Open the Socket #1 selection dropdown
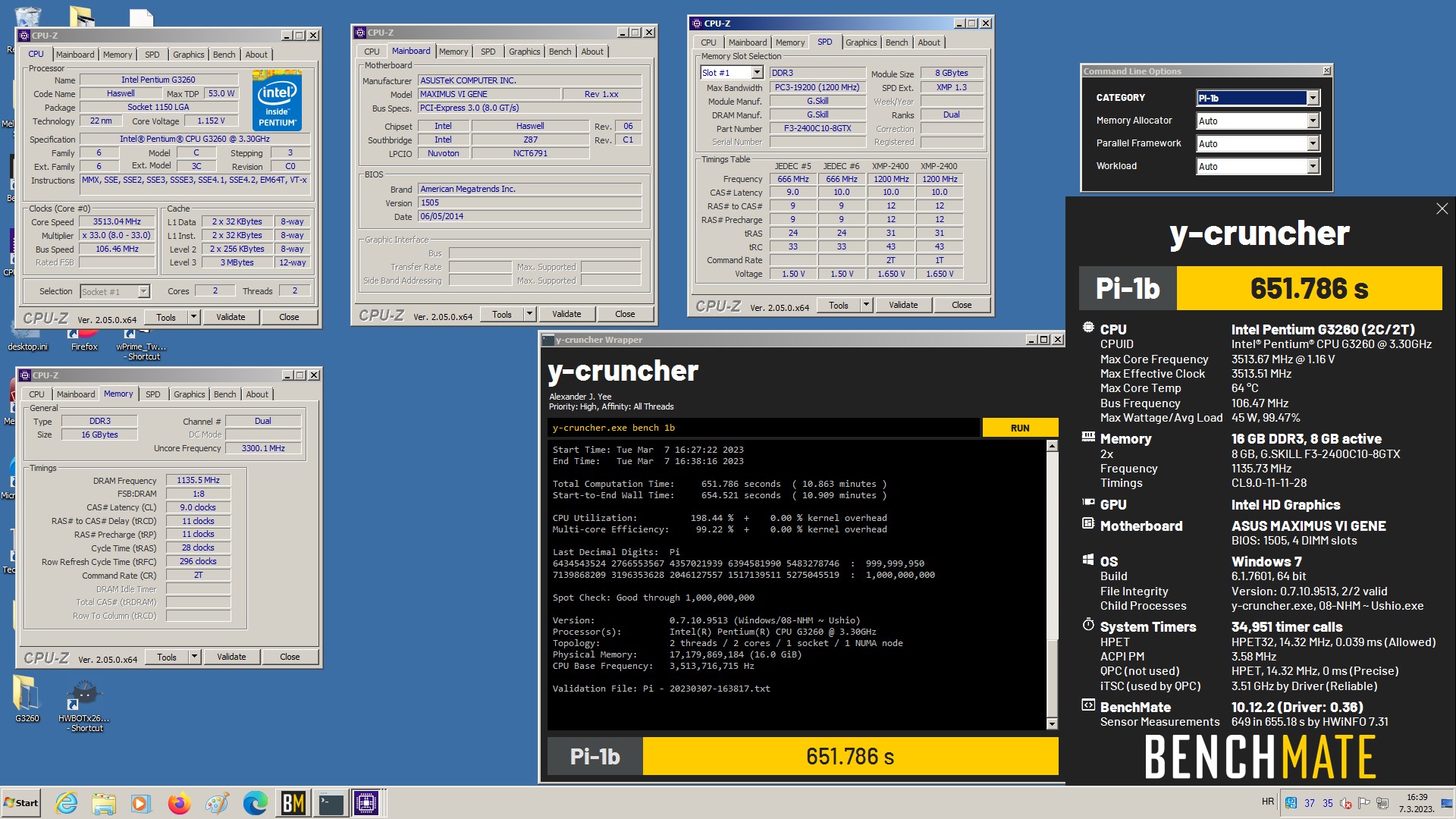 click(115, 291)
